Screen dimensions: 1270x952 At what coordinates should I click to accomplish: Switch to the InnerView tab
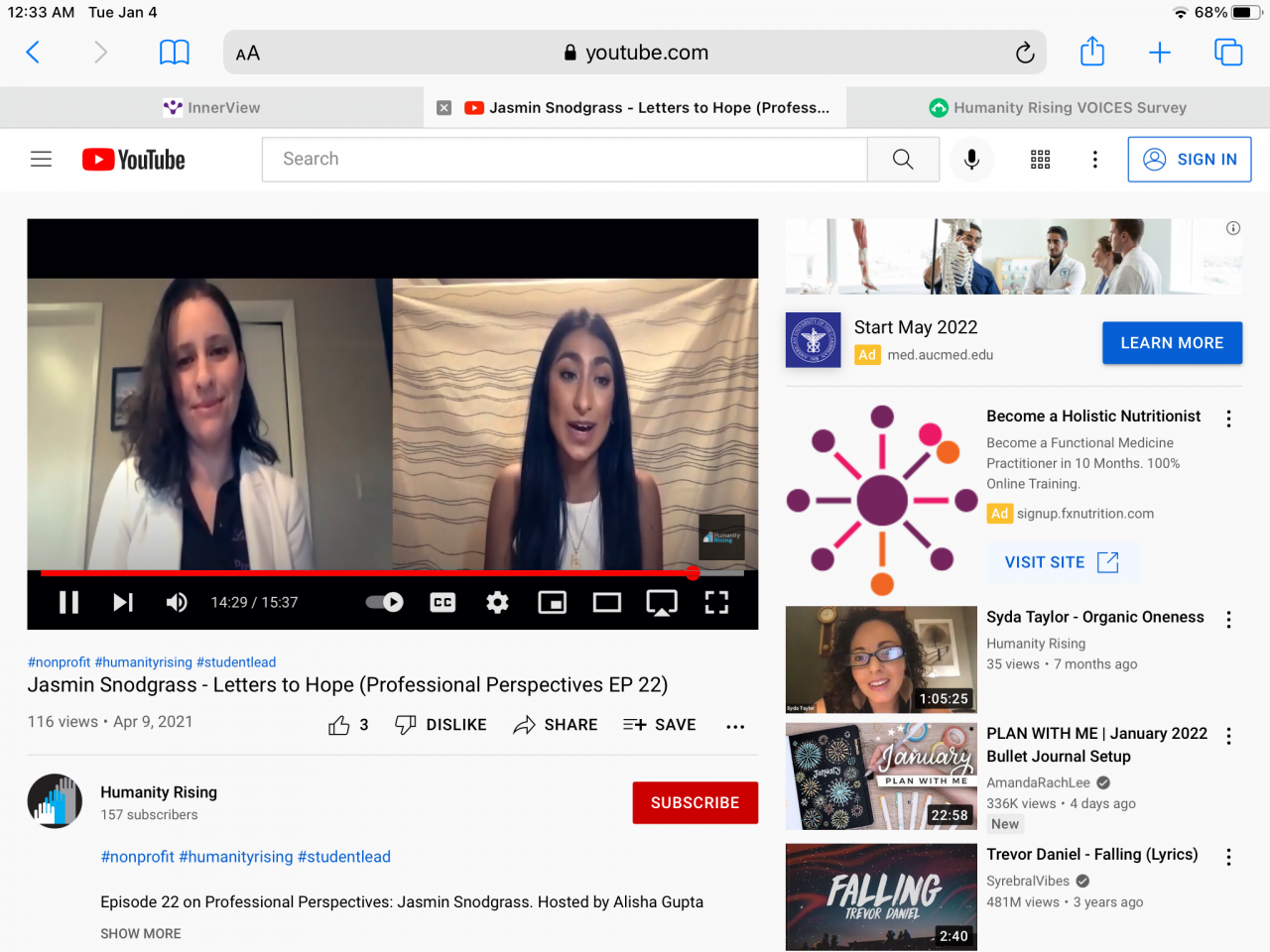(x=211, y=108)
